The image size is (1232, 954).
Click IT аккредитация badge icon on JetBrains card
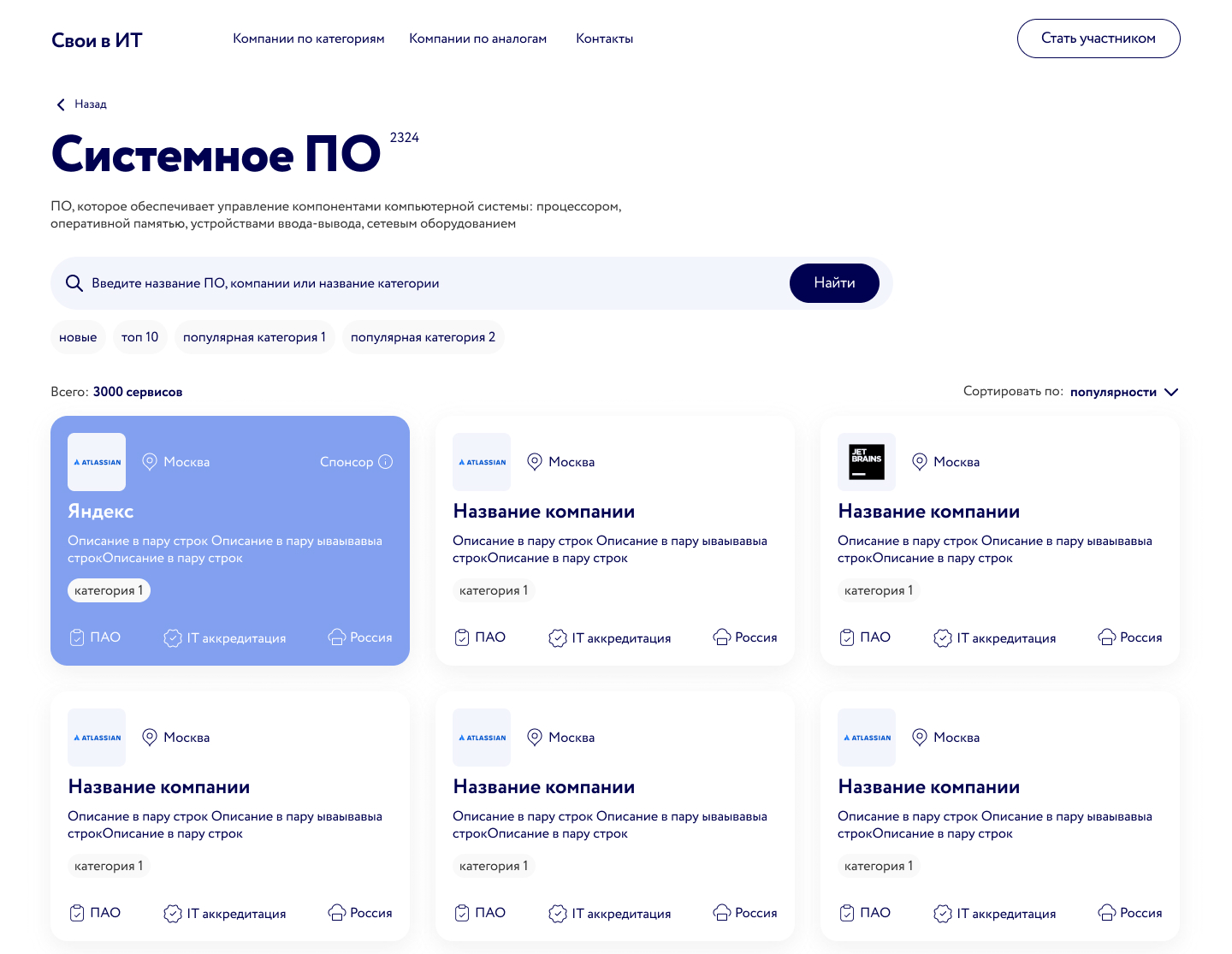point(943,638)
